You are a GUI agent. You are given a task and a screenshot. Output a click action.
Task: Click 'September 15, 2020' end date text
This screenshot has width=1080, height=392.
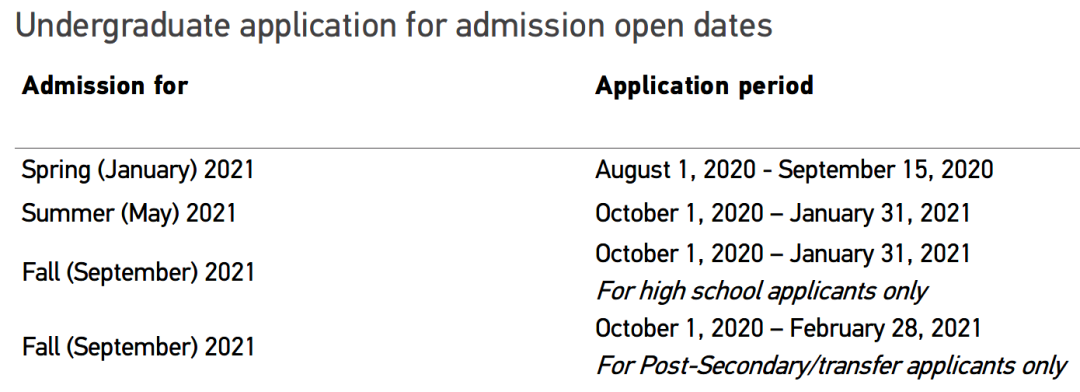886,169
